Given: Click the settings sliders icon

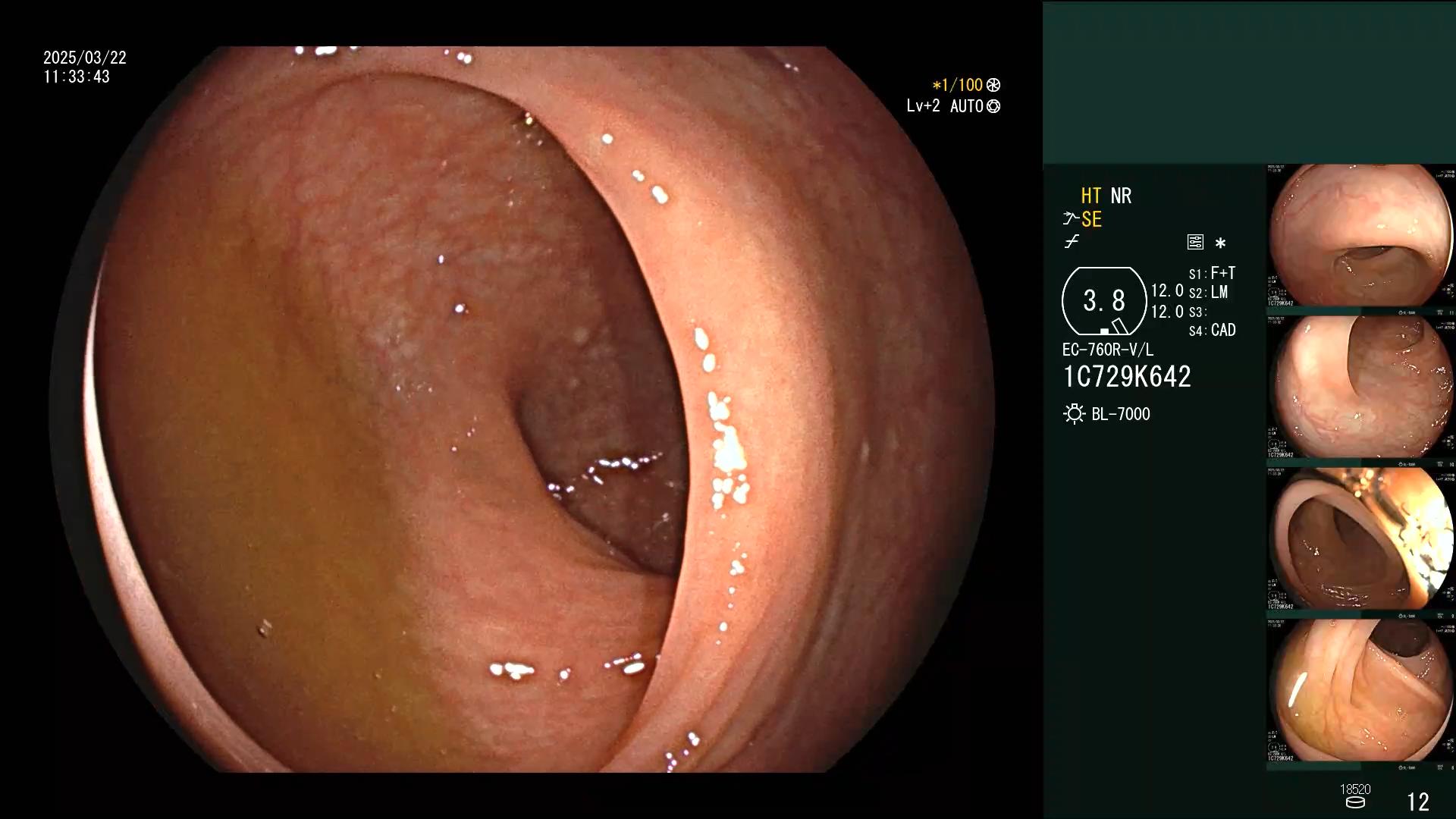Looking at the screenshot, I should tap(1195, 242).
